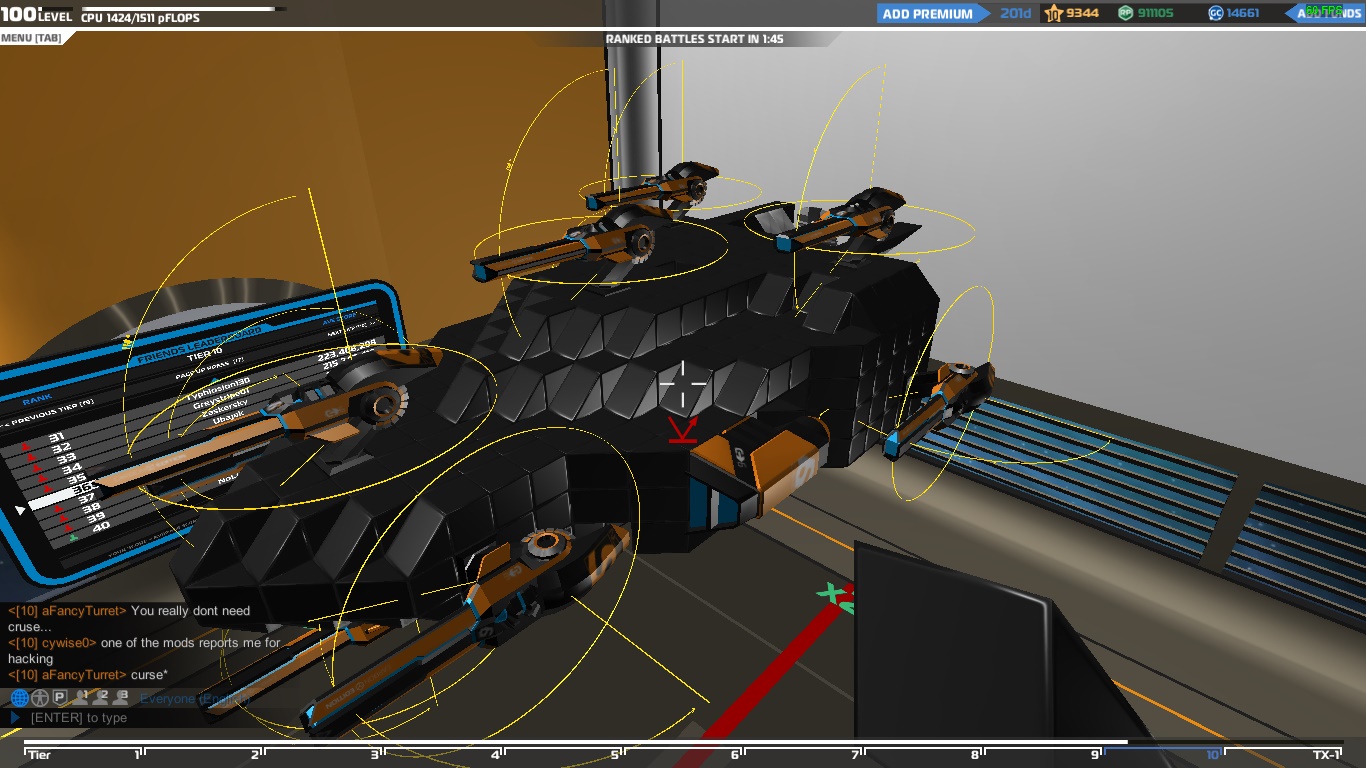Viewport: 1366px width, 768px height.
Task: Click tier marker 7 on tier bar
Action: [857, 754]
